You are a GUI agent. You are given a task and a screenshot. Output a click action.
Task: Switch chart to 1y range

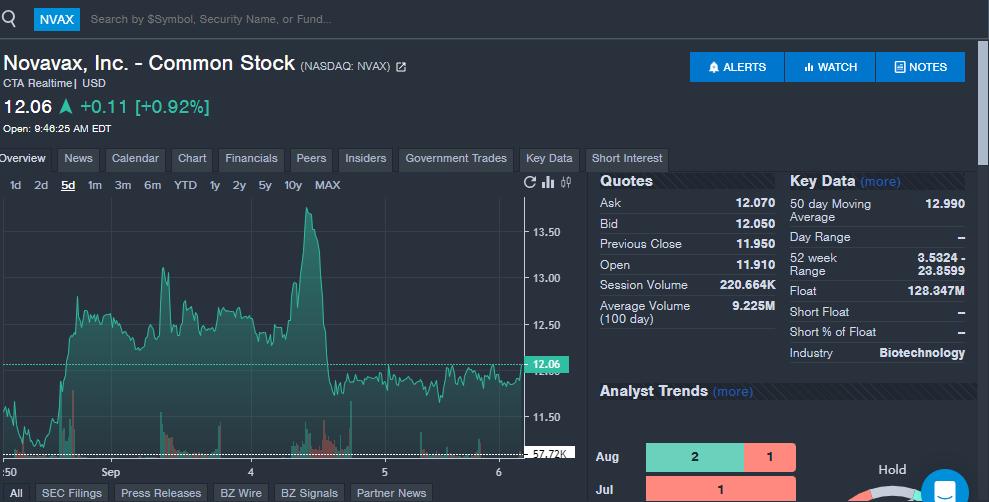215,185
